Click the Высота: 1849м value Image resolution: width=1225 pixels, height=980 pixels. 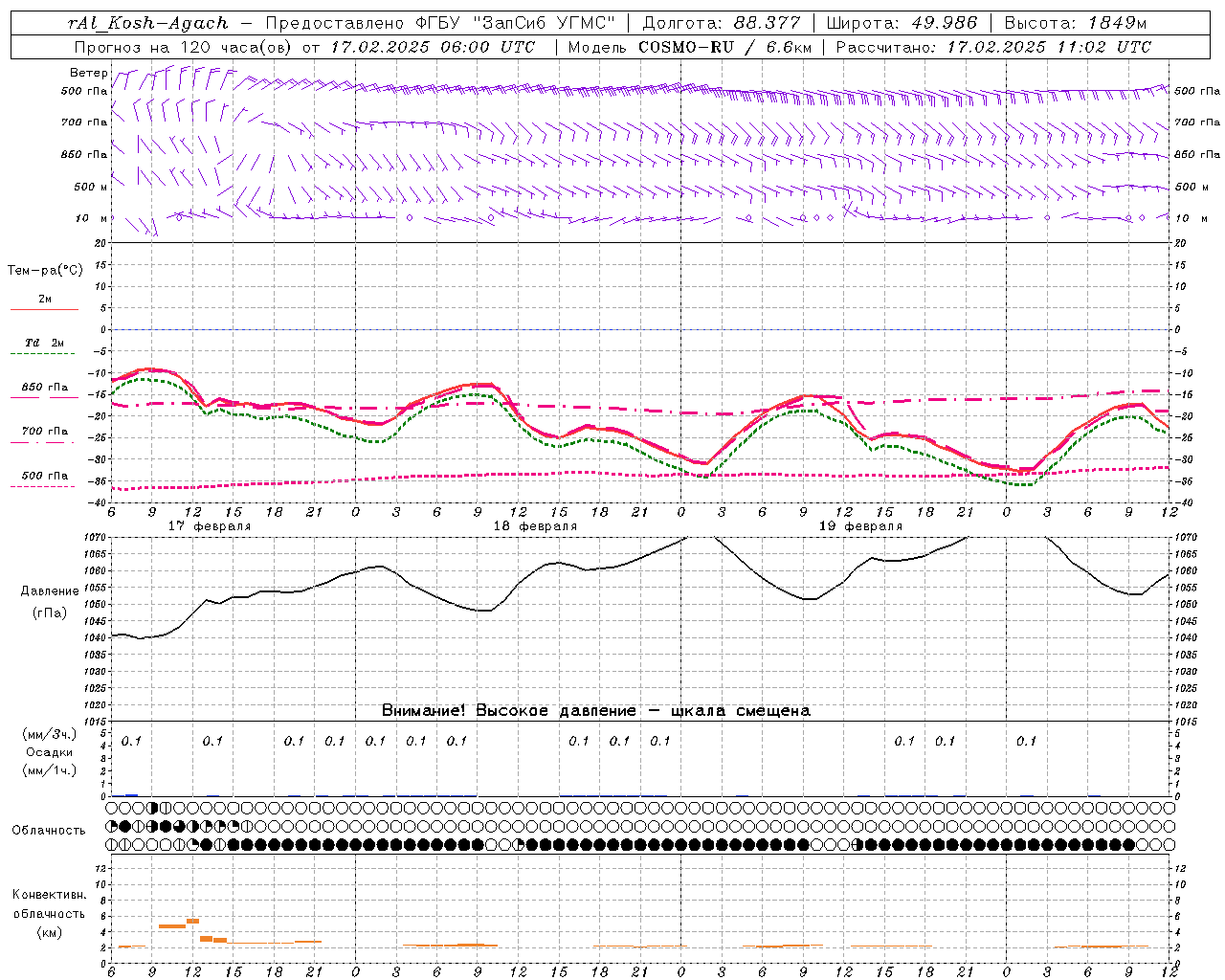(x=1076, y=23)
